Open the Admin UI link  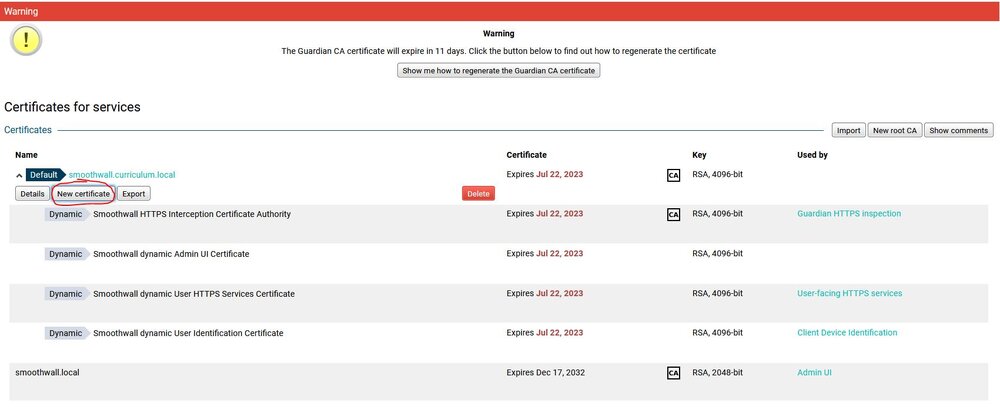click(814, 372)
